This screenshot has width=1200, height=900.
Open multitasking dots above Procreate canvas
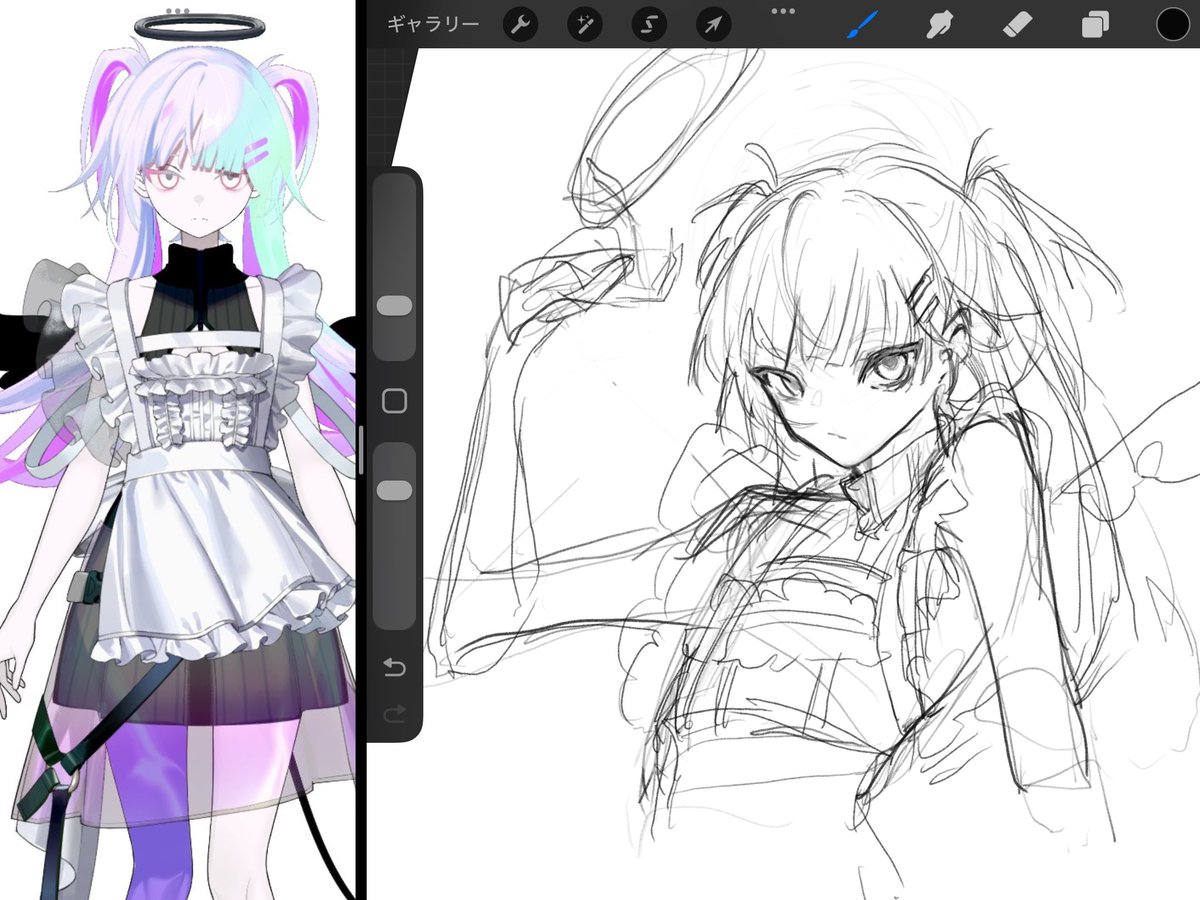[783, 12]
